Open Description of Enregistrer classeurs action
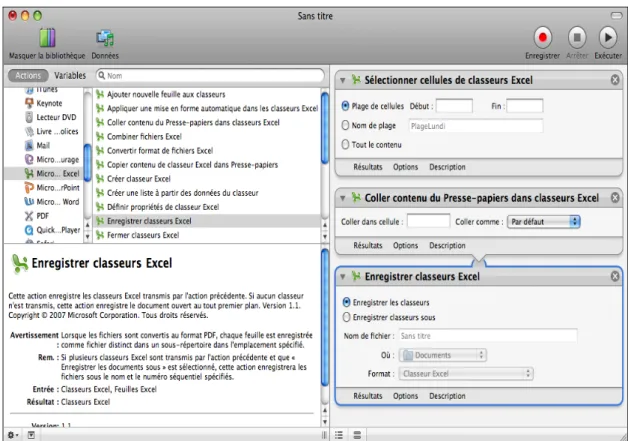The image size is (628, 441). (447, 396)
